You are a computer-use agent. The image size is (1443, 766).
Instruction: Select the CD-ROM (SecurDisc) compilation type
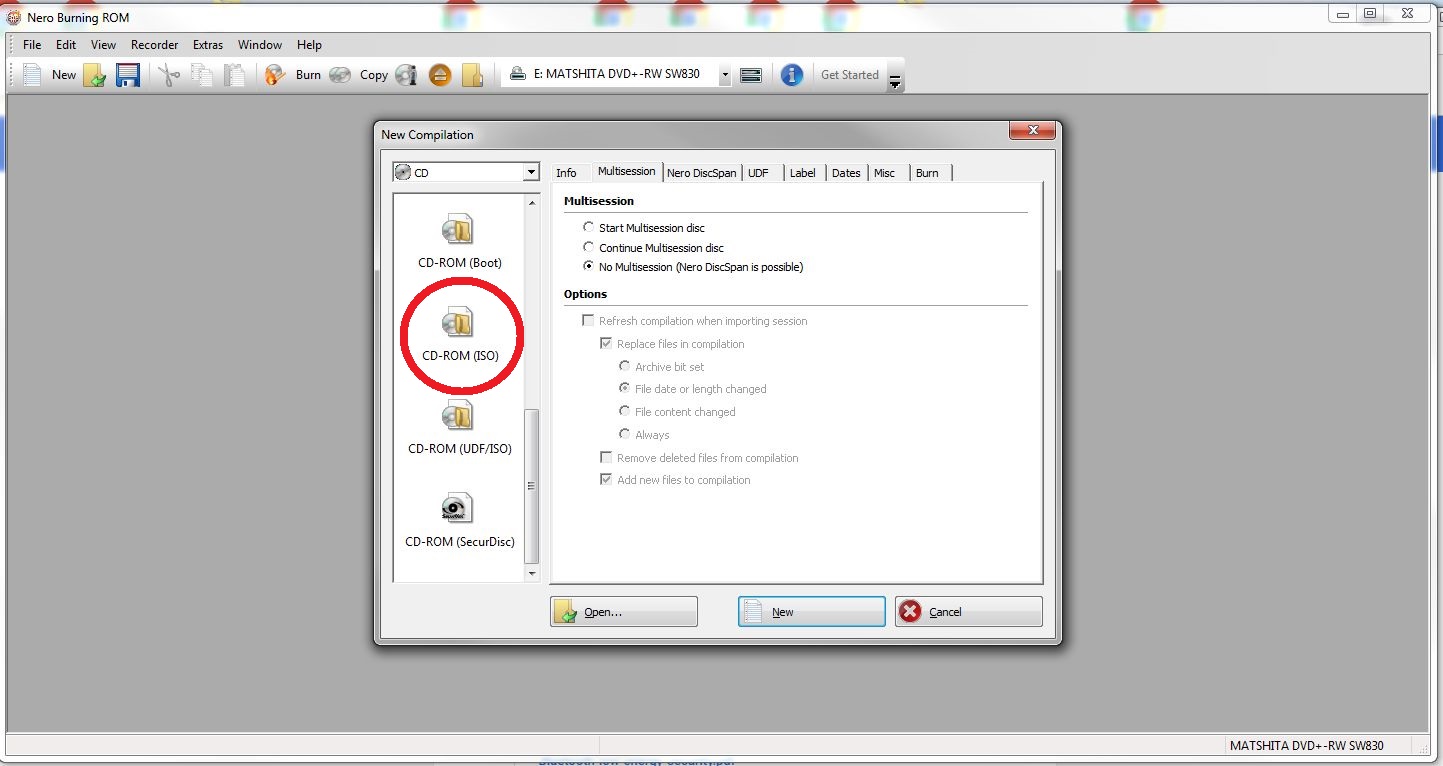coord(459,520)
